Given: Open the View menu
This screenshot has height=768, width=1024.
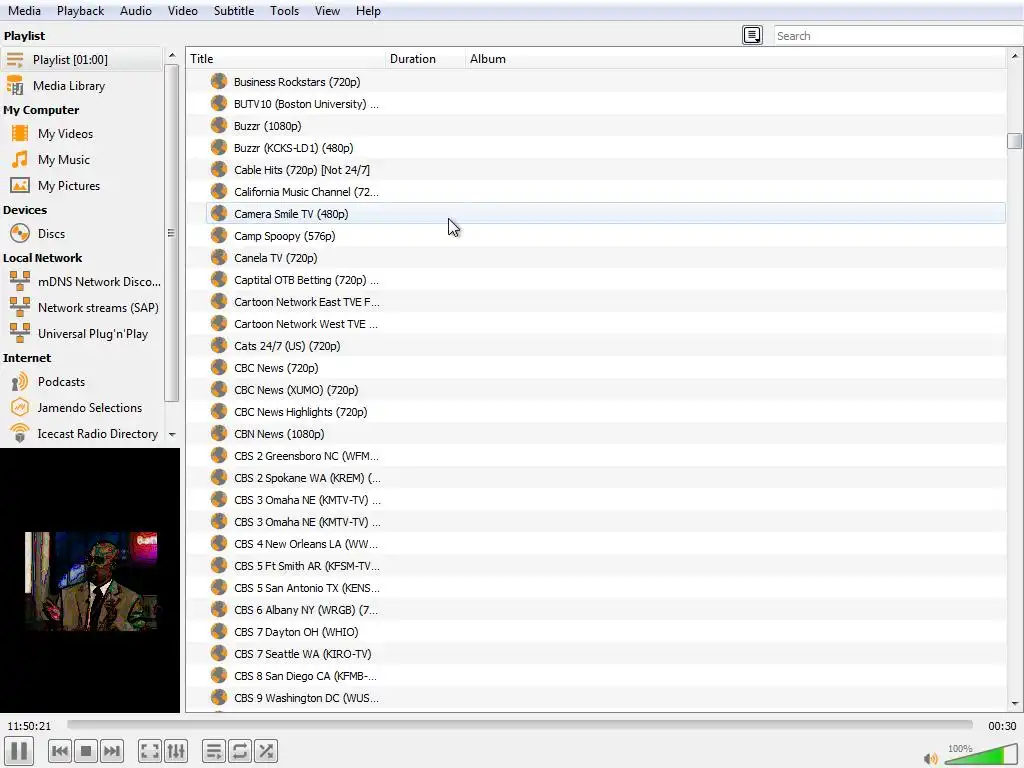Looking at the screenshot, I should point(327,11).
